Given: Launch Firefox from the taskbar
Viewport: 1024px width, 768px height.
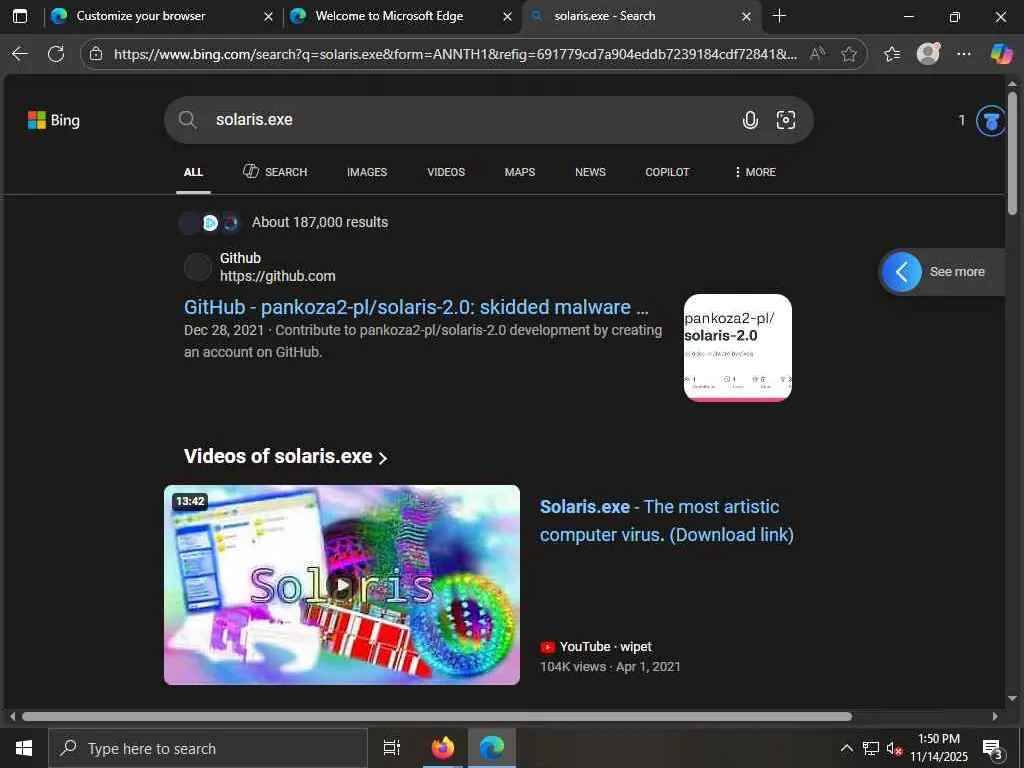Looking at the screenshot, I should (x=443, y=748).
